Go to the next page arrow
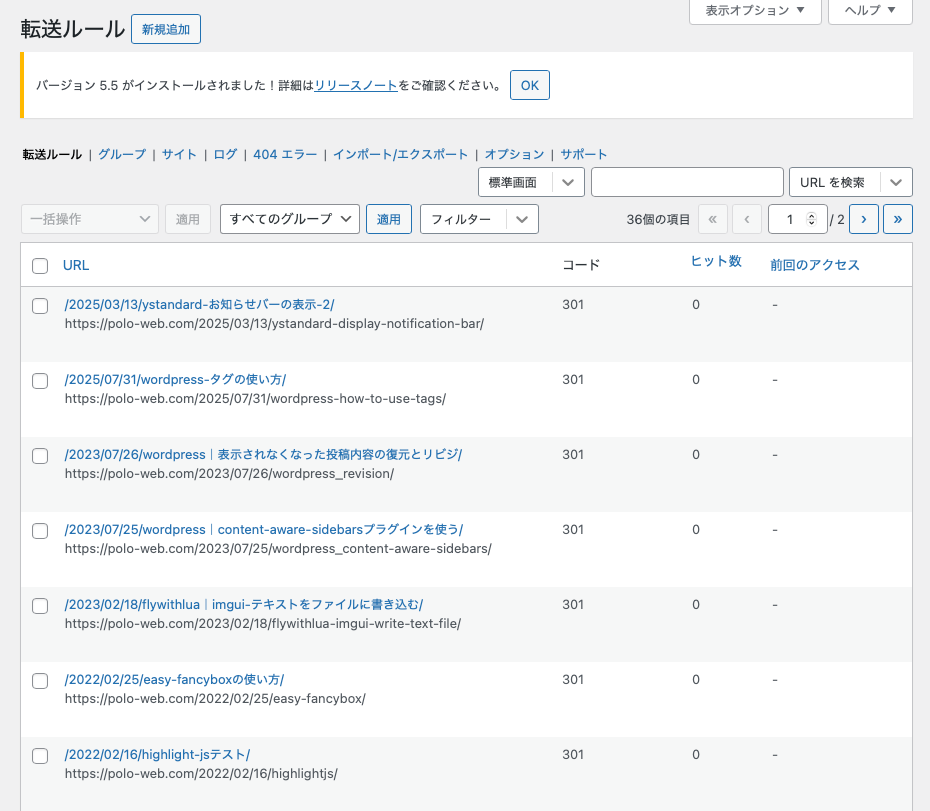The height and width of the screenshot is (811, 930). [863, 219]
